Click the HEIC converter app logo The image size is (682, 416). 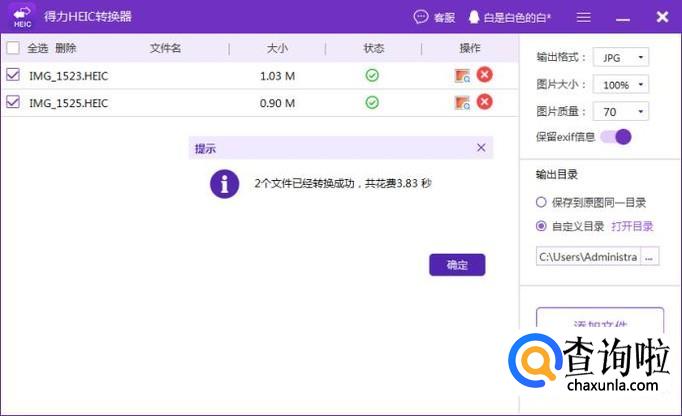click(x=22, y=17)
